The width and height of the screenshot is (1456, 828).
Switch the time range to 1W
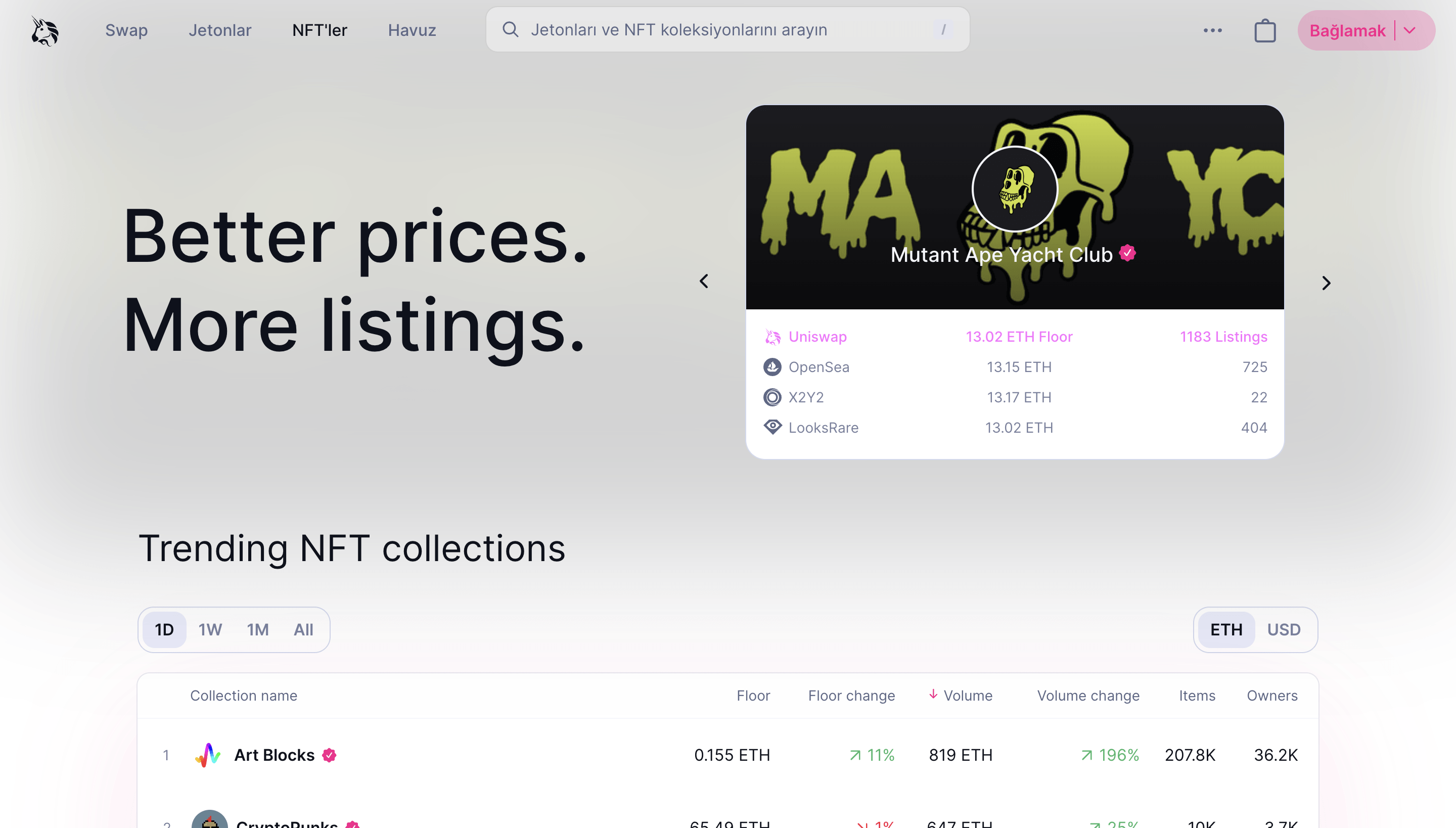click(210, 629)
